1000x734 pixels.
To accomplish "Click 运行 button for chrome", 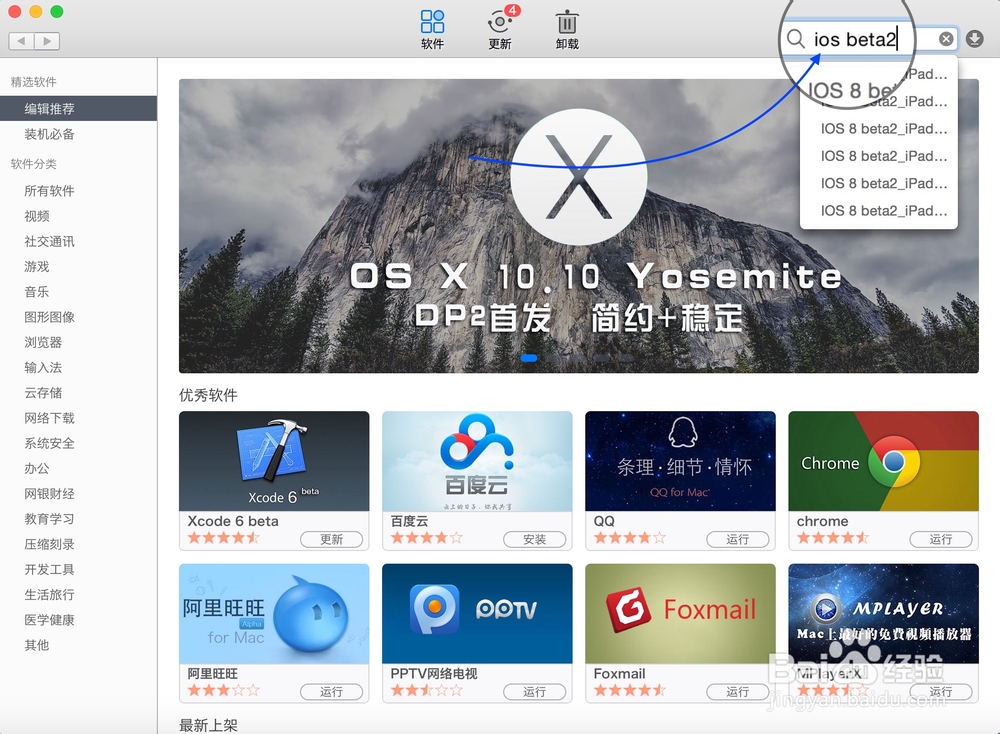I will coord(941,539).
